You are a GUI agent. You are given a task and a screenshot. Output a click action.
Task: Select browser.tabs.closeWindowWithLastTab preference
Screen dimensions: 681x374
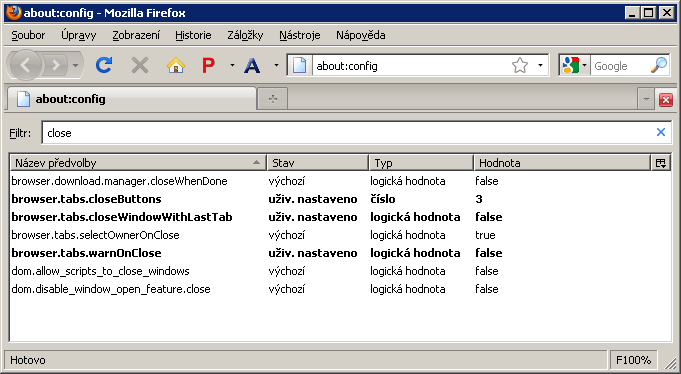click(122, 217)
